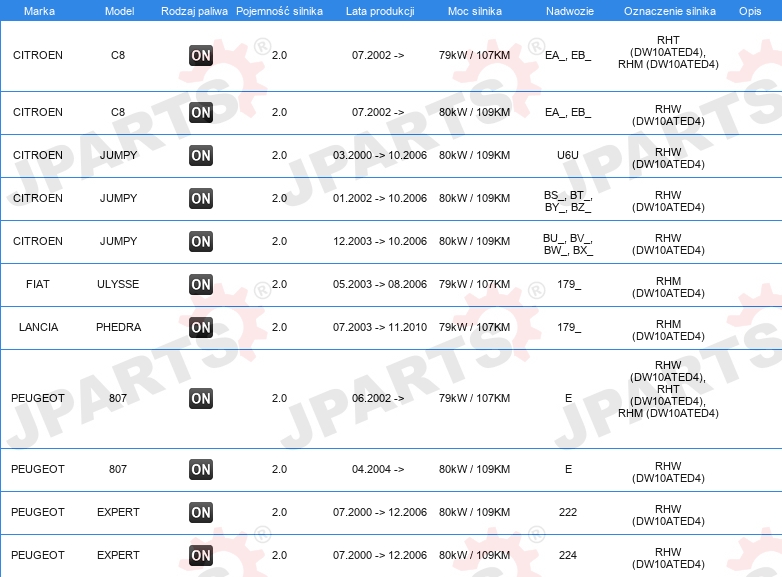
Task: Click EXPERT model in body 222 row
Action: 118,512
